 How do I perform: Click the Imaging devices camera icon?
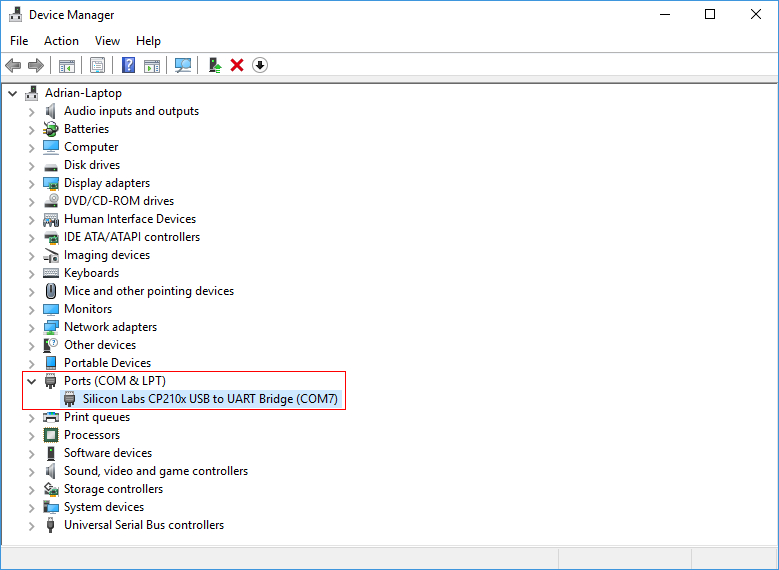click(51, 255)
